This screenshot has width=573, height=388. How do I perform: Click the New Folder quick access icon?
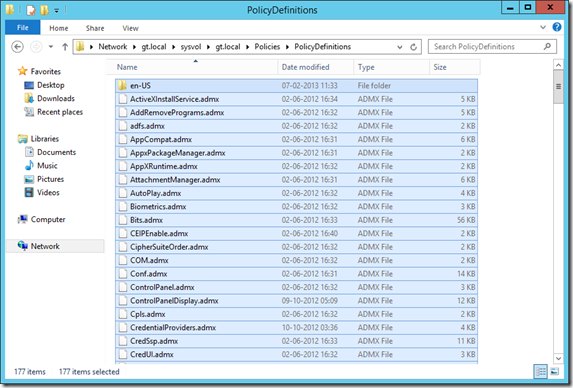tap(44, 10)
